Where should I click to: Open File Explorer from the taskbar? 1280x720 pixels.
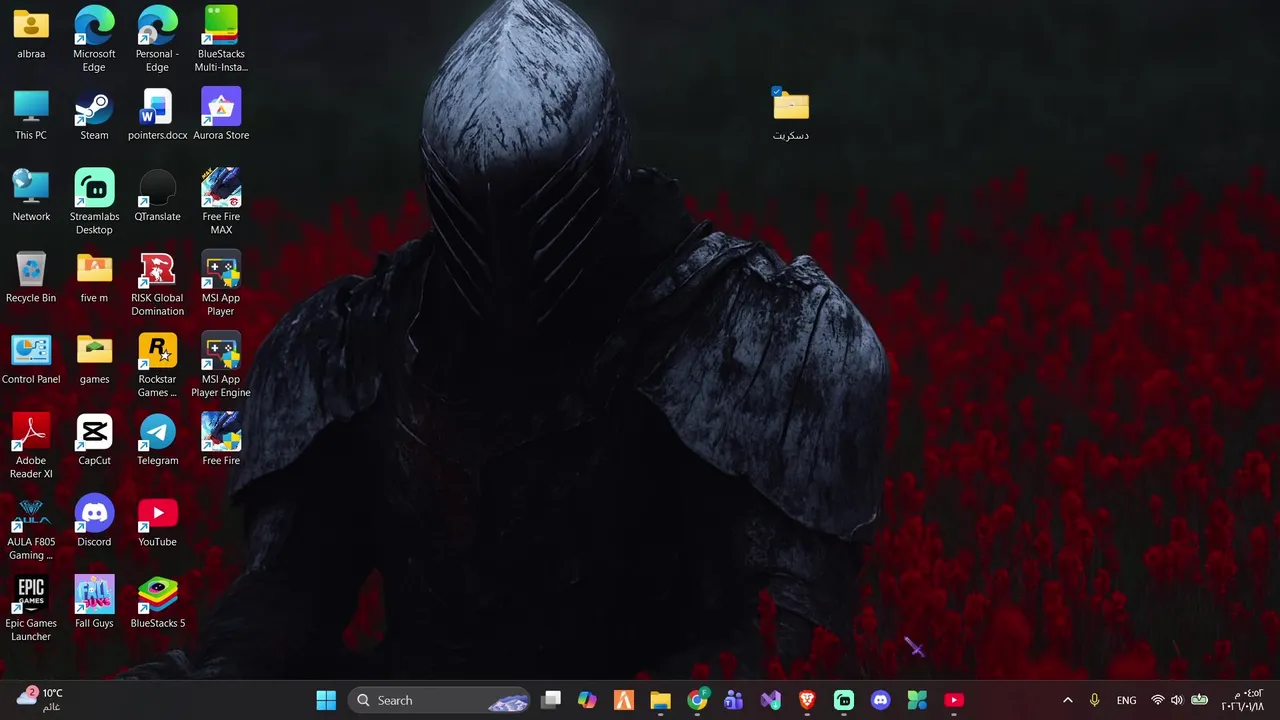[660, 700]
